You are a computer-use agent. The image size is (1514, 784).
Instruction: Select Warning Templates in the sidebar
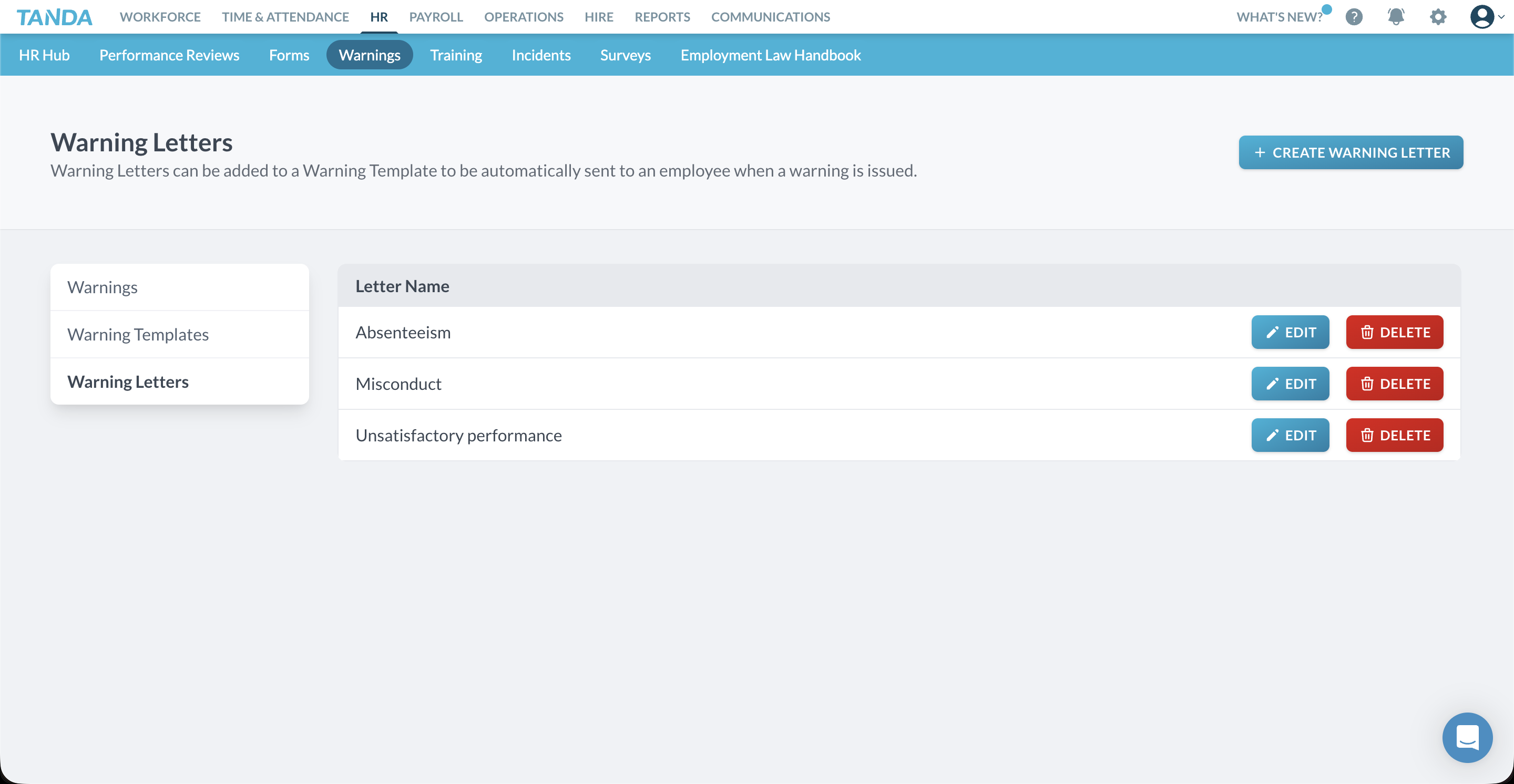coord(138,334)
